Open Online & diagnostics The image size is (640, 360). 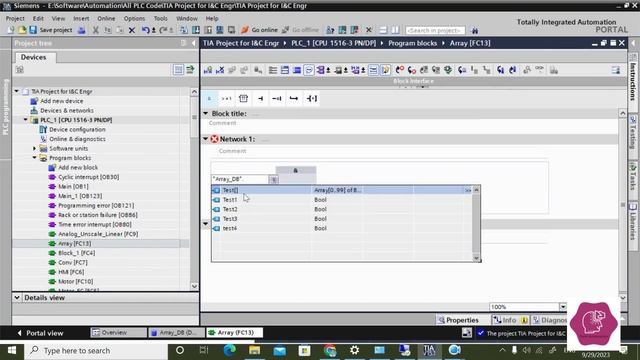click(x=77, y=139)
